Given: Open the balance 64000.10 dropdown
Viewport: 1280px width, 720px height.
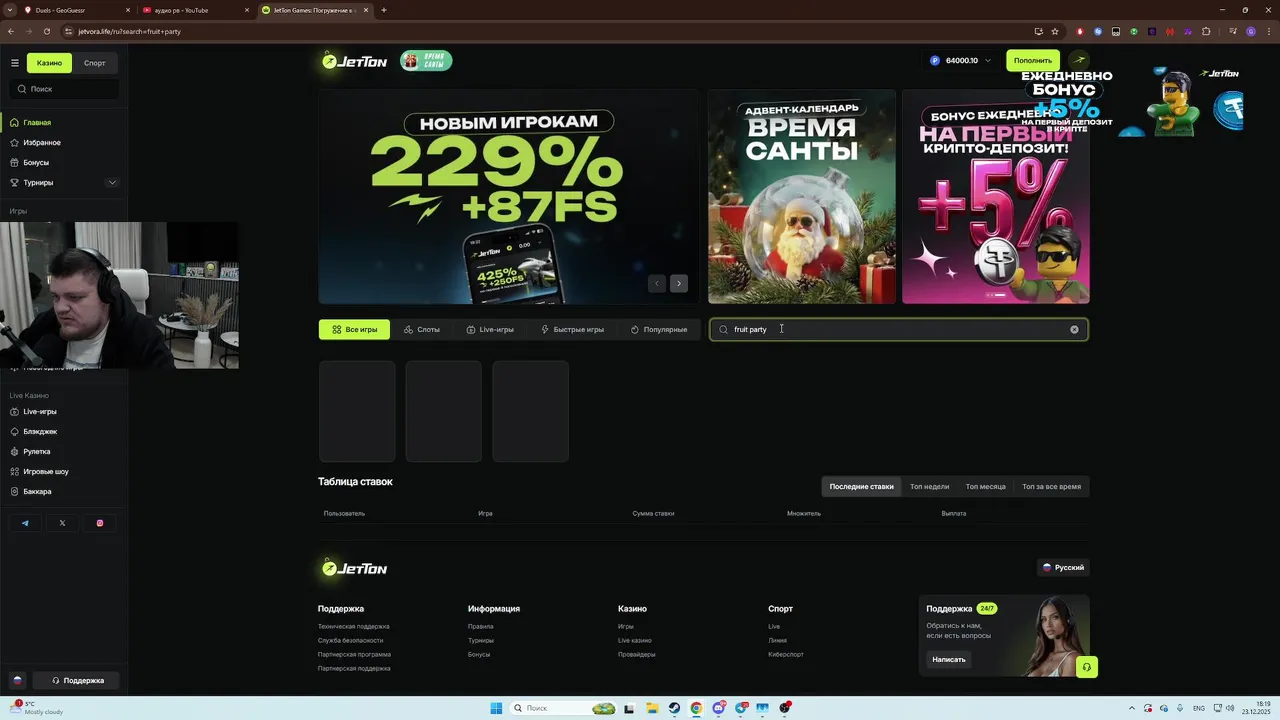Looking at the screenshot, I should 961,61.
